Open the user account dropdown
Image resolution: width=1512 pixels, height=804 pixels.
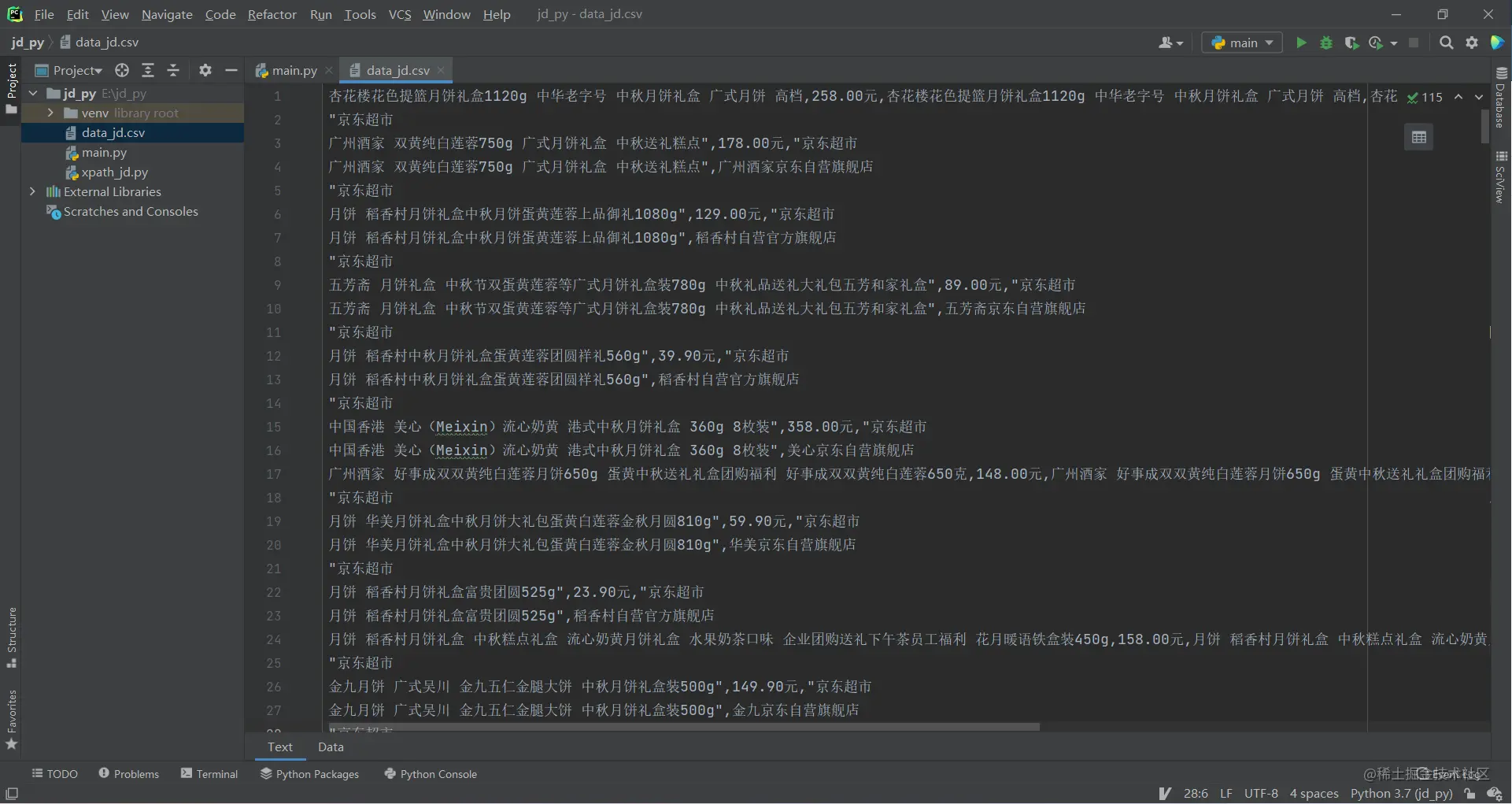pyautogui.click(x=1170, y=43)
